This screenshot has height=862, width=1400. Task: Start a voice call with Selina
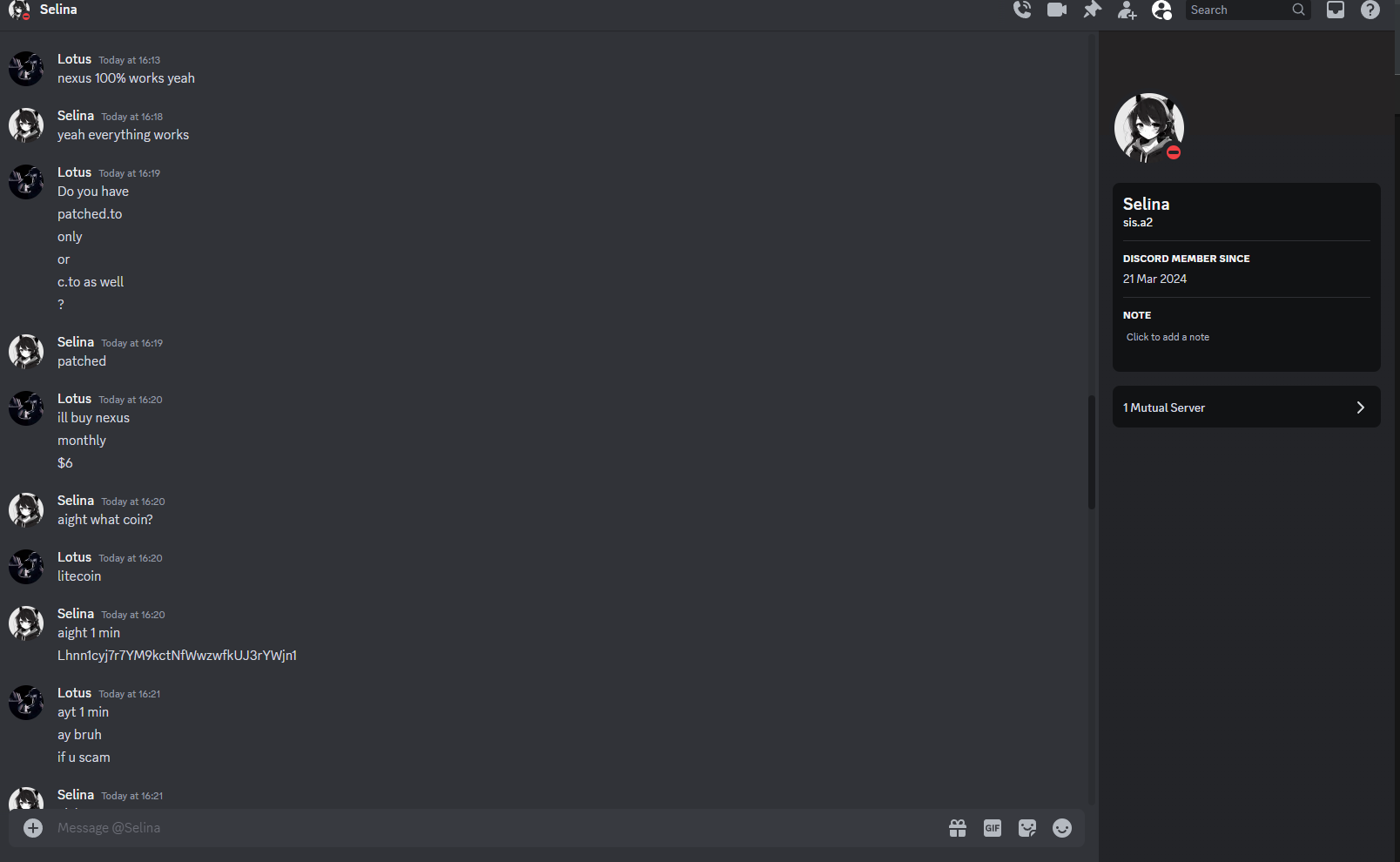point(1022,10)
